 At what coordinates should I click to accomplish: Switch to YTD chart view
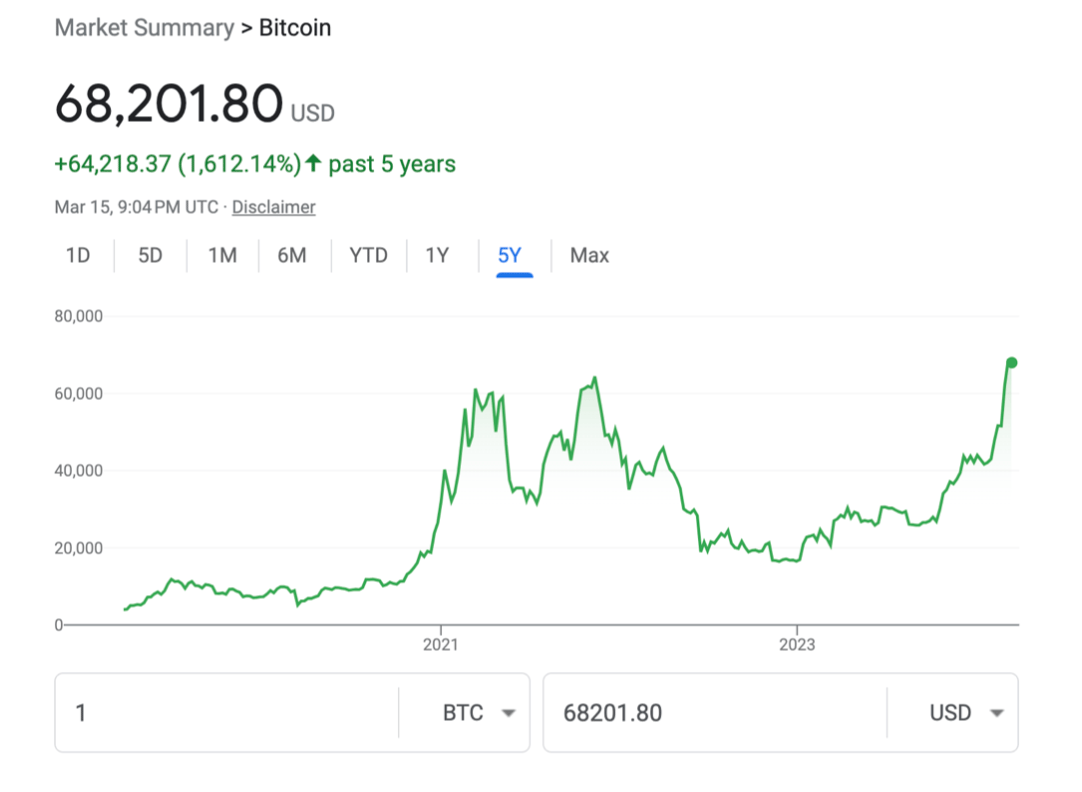click(x=368, y=256)
